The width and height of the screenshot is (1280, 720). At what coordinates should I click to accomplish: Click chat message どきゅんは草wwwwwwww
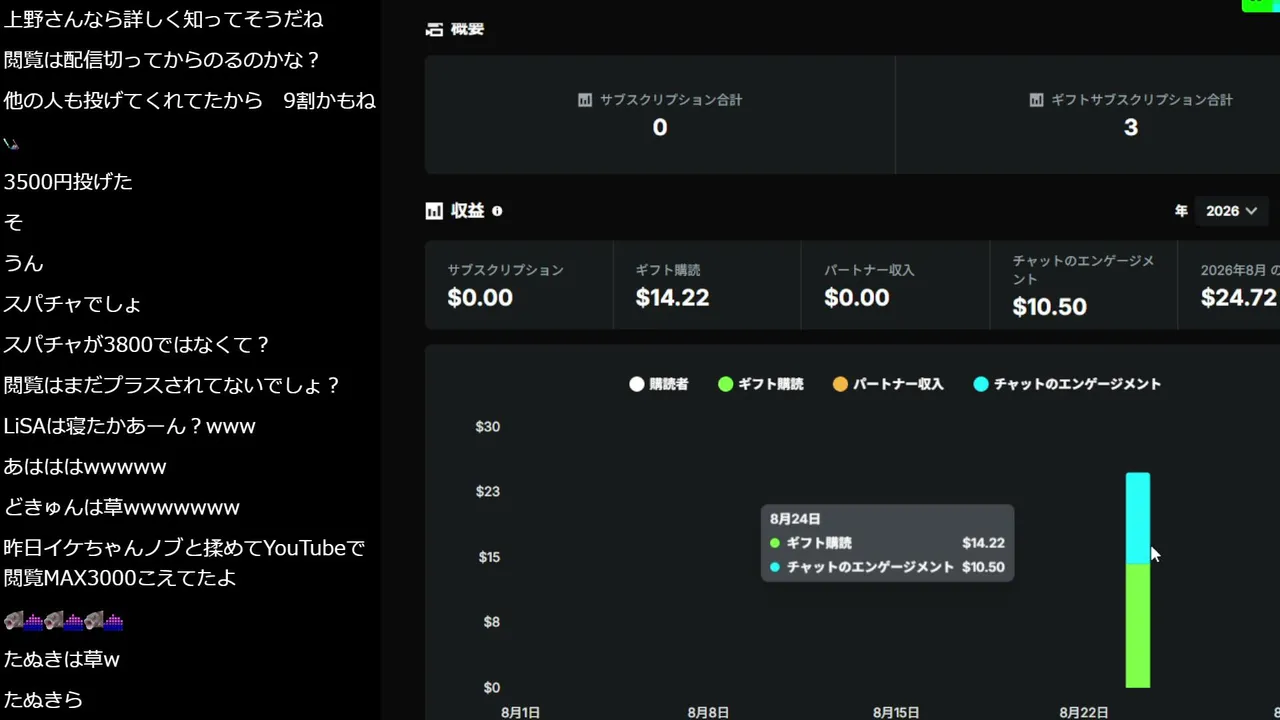click(121, 508)
